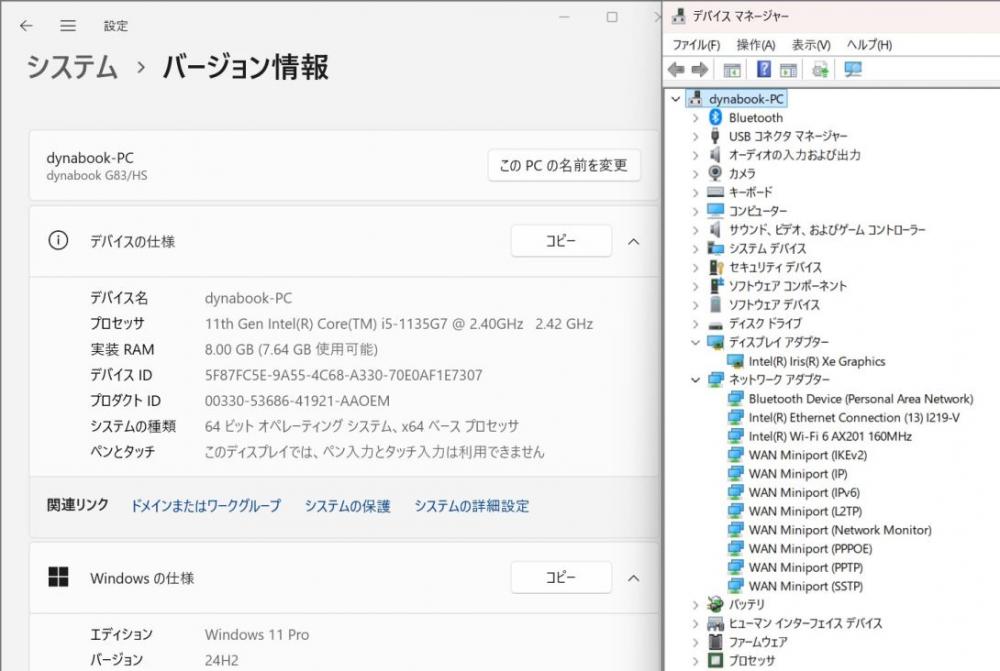
Task: Click the info icon next to デバイスの仕様
Action: click(x=58, y=240)
